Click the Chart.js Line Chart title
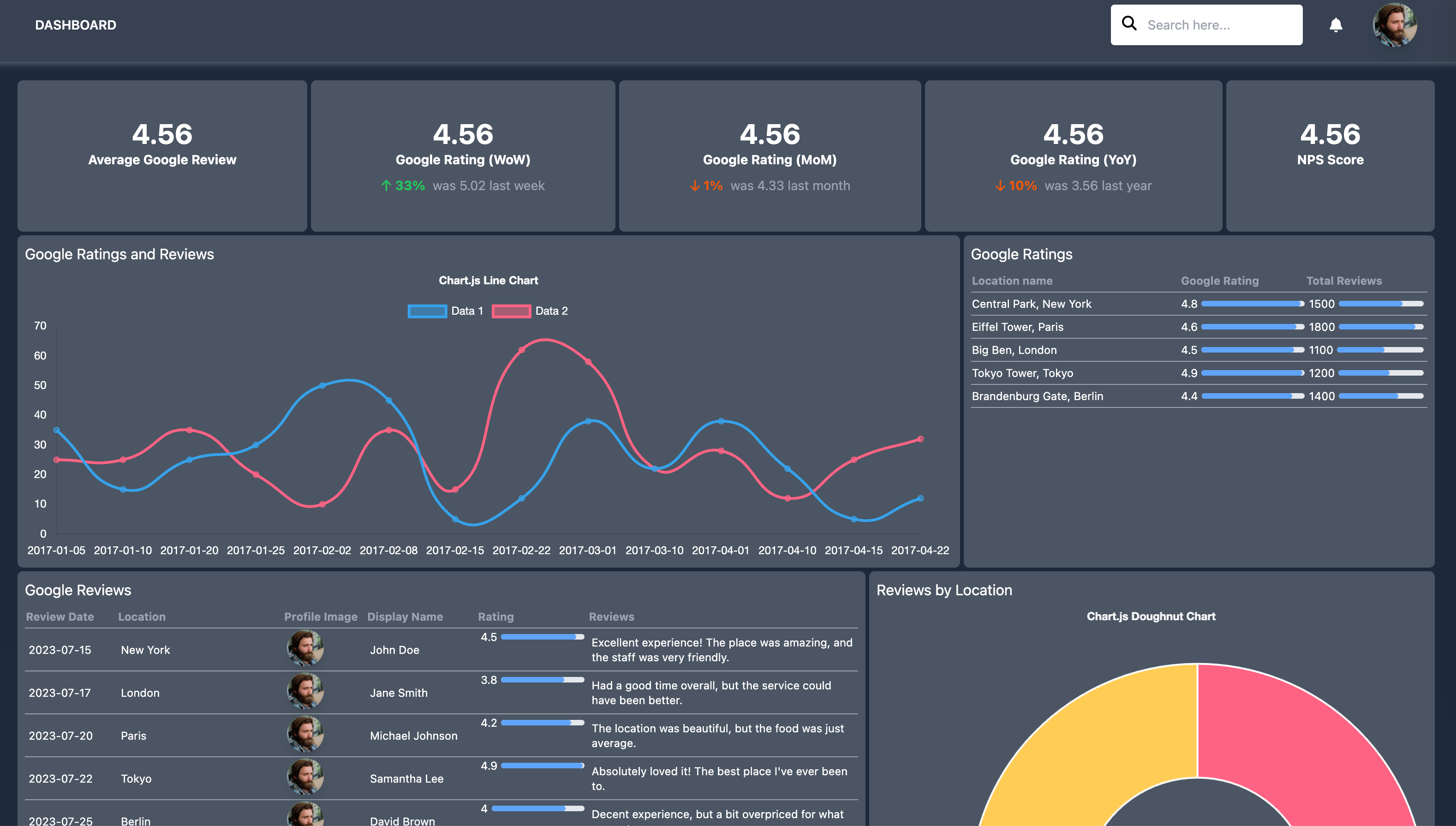The width and height of the screenshot is (1456, 826). click(x=489, y=280)
